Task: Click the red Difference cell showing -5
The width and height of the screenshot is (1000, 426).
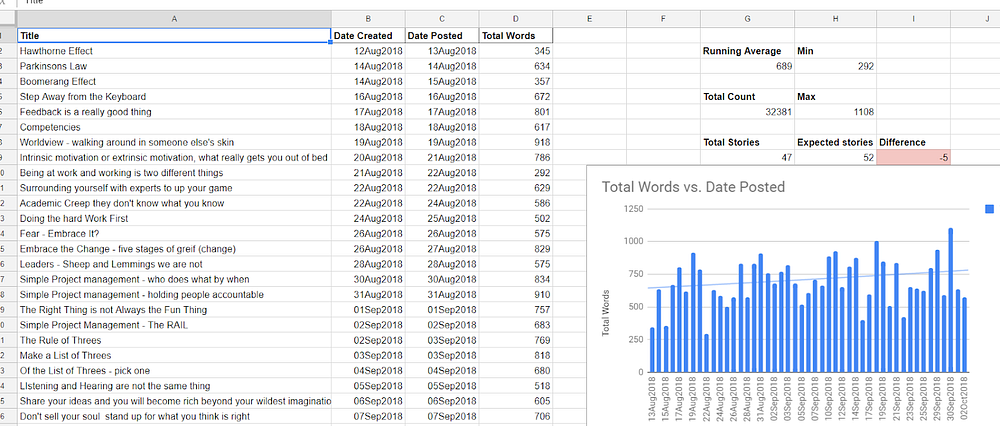Action: point(913,158)
